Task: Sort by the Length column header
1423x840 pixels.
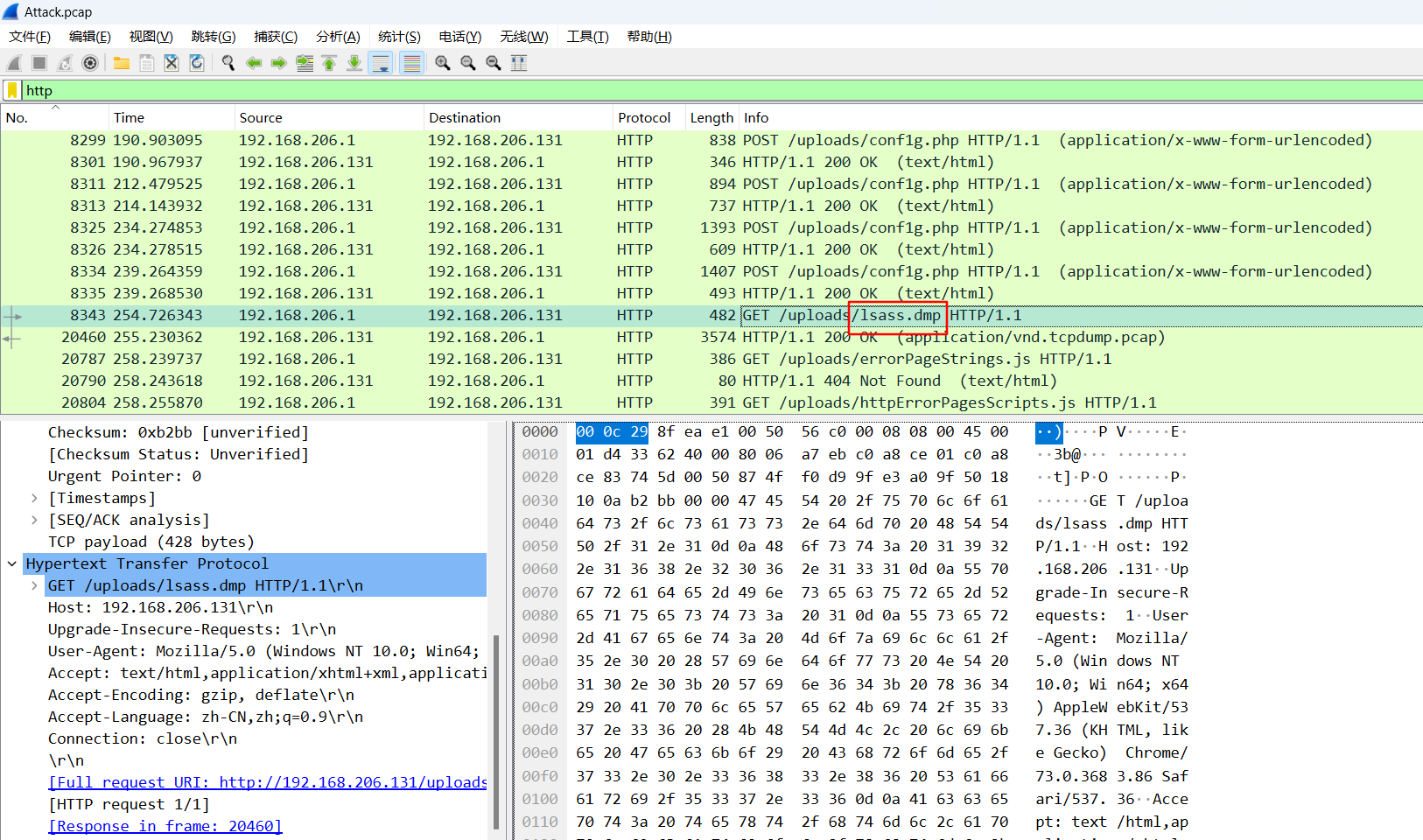Action: point(711,117)
